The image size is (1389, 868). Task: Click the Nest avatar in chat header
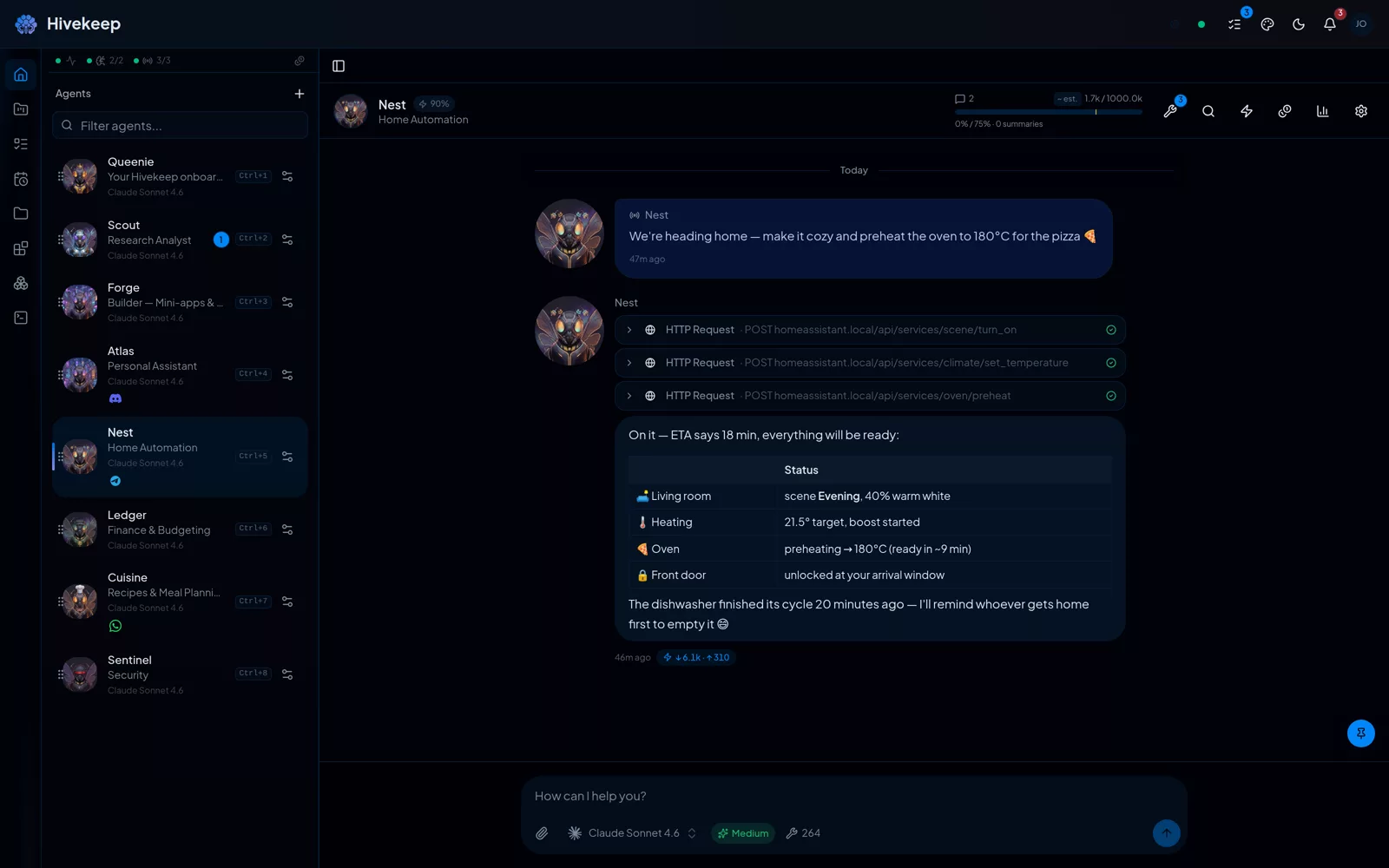coord(351,111)
